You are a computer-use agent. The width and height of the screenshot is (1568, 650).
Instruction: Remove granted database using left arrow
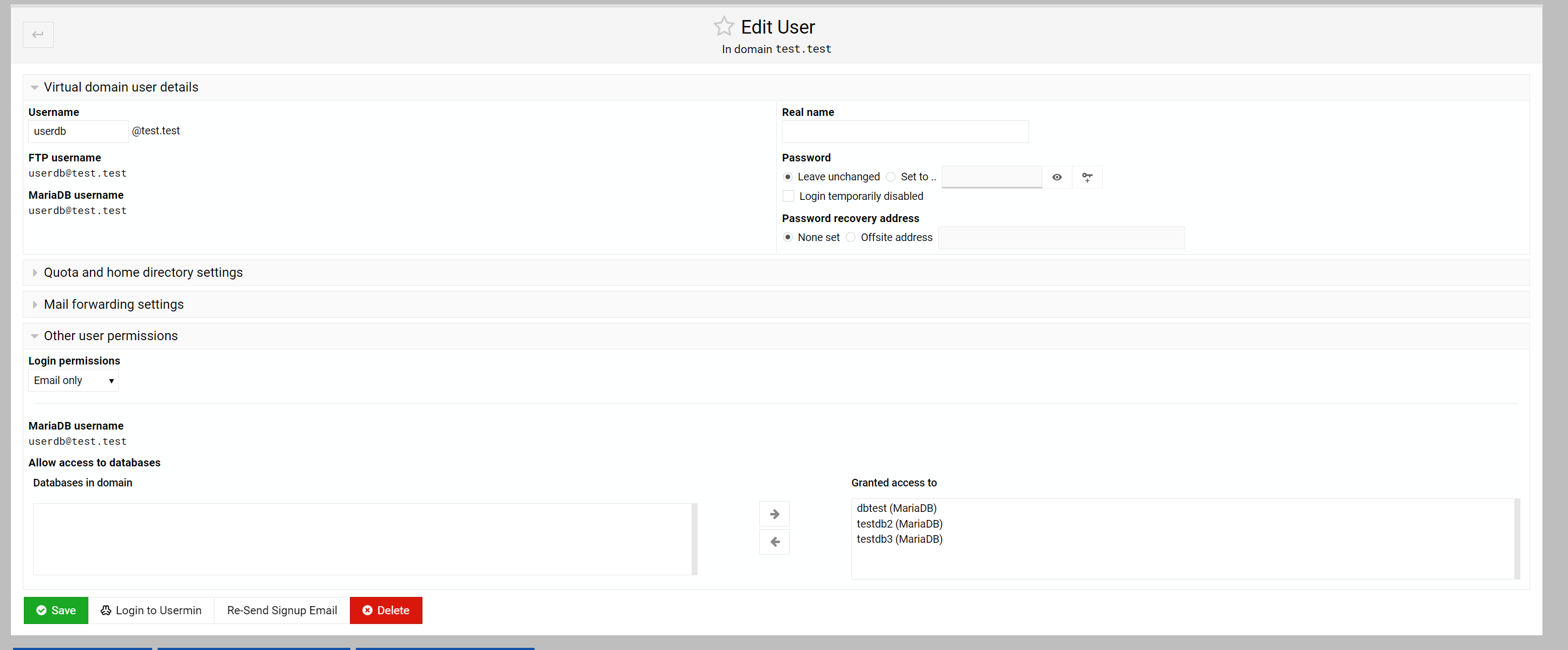[775, 541]
